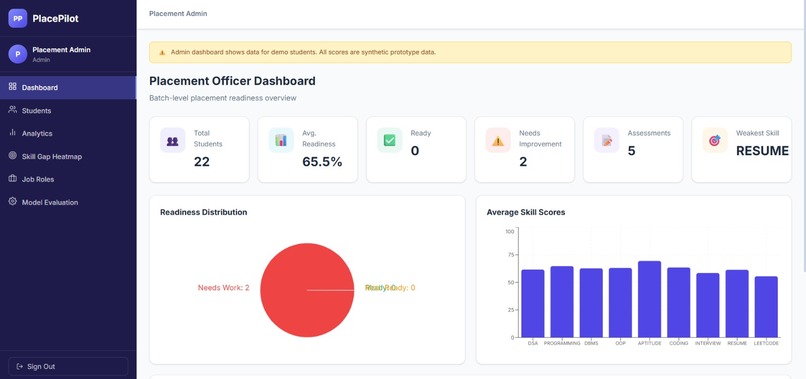The height and width of the screenshot is (379, 806).
Task: Click the Needs Work: 2 pie label
Action: (224, 287)
